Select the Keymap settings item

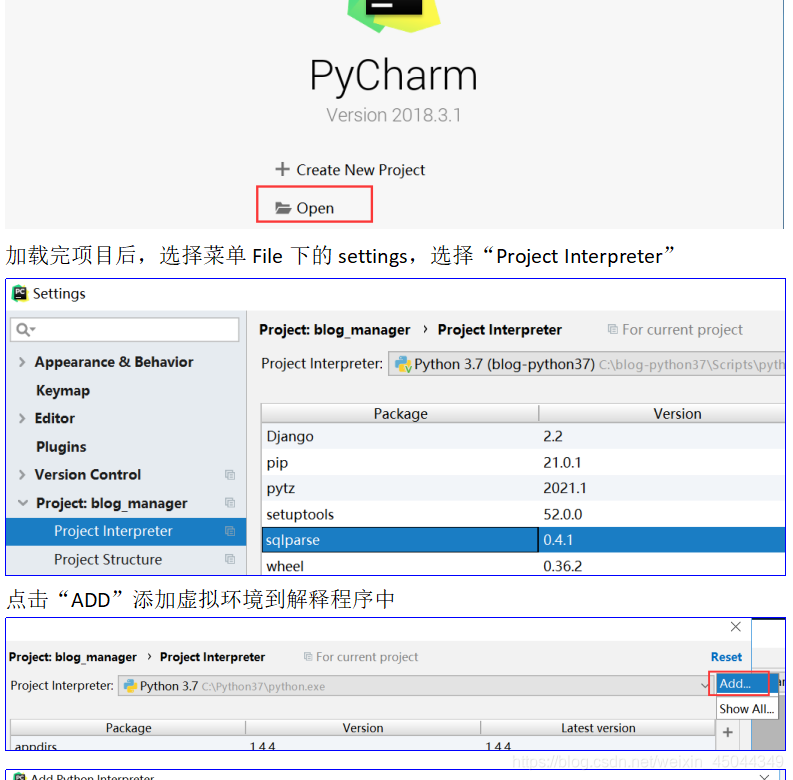(x=63, y=391)
